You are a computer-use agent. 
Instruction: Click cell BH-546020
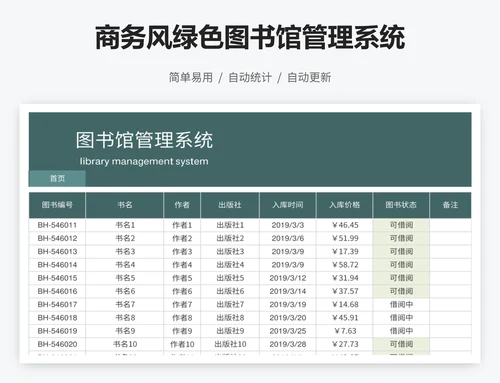[x=57, y=344]
